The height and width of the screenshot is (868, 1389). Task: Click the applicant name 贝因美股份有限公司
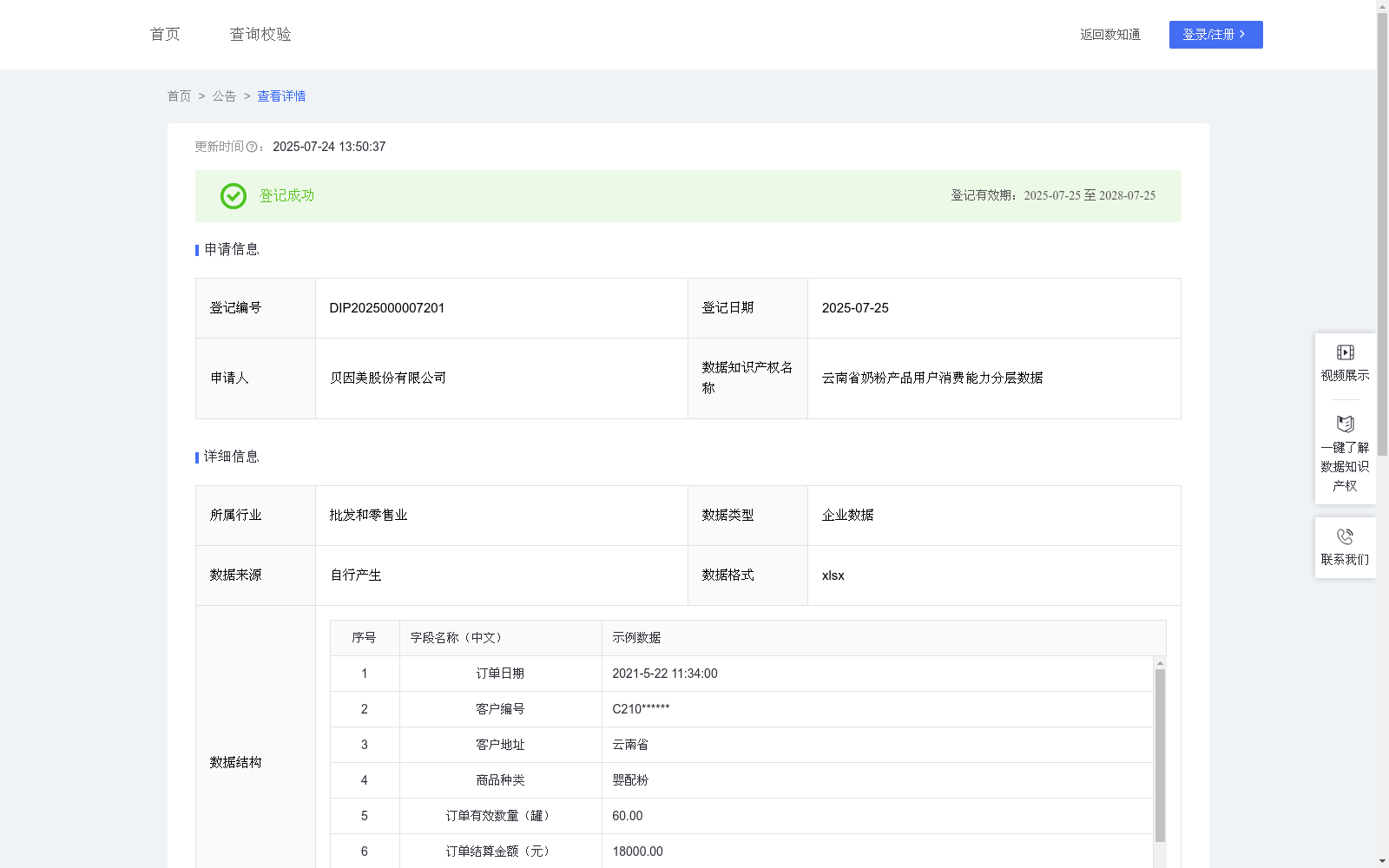coord(388,378)
